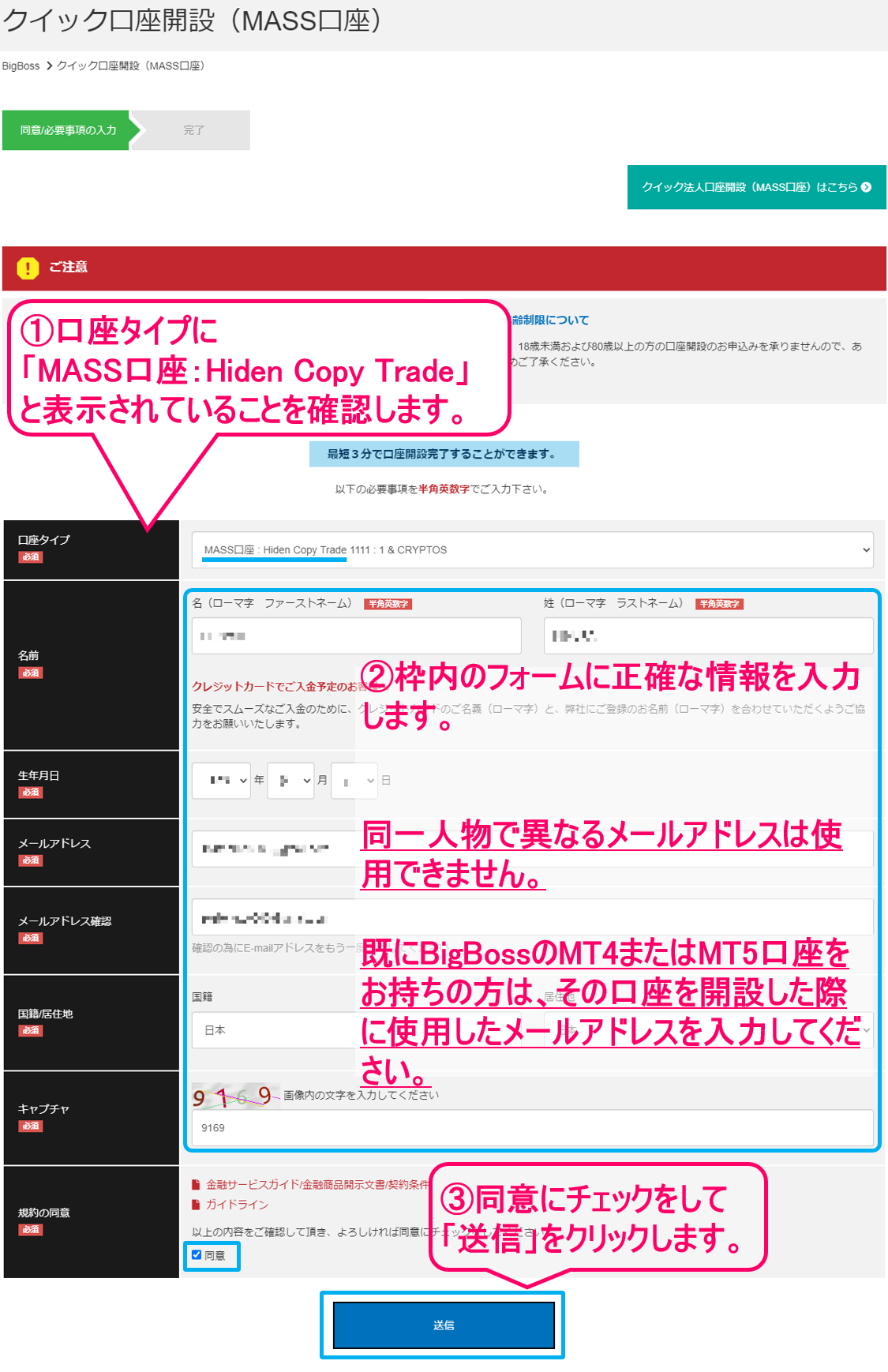Image resolution: width=888 pixels, height=1372 pixels.
Task: Open the クイック法人口座開設 (MASS口座) はこちら button
Action: pyautogui.click(x=756, y=187)
